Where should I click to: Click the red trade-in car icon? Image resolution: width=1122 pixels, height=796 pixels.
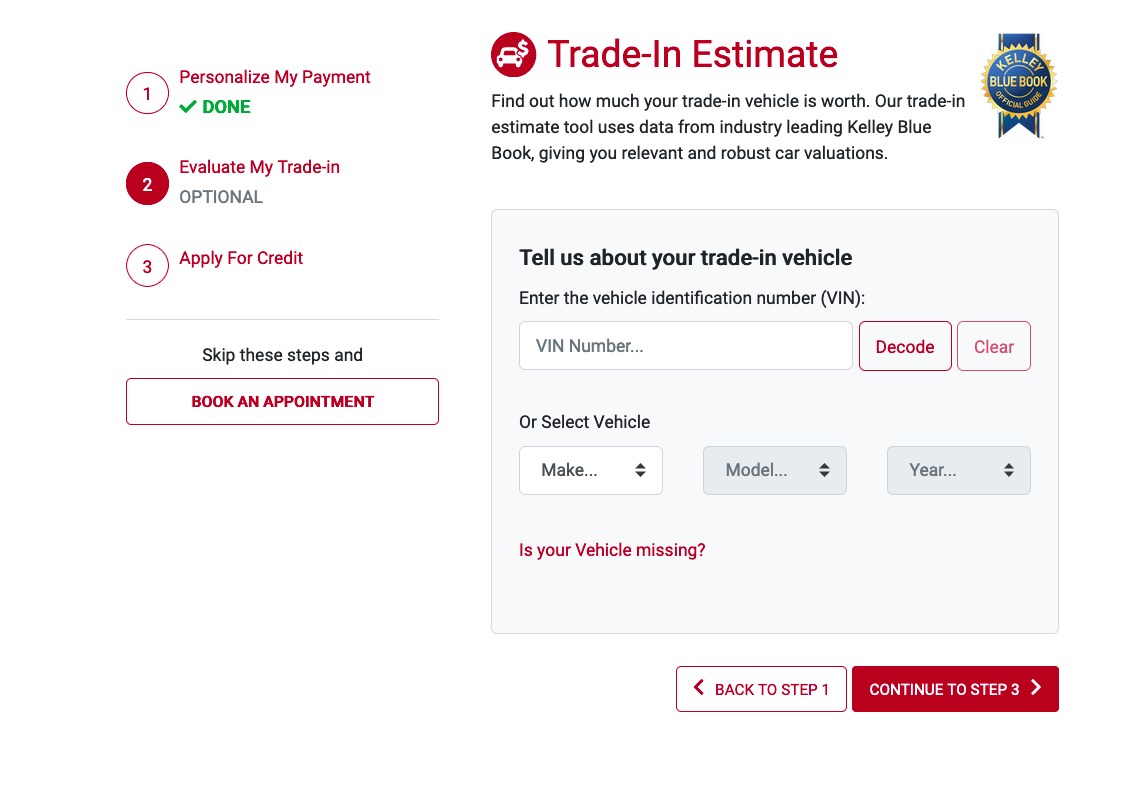click(x=513, y=54)
